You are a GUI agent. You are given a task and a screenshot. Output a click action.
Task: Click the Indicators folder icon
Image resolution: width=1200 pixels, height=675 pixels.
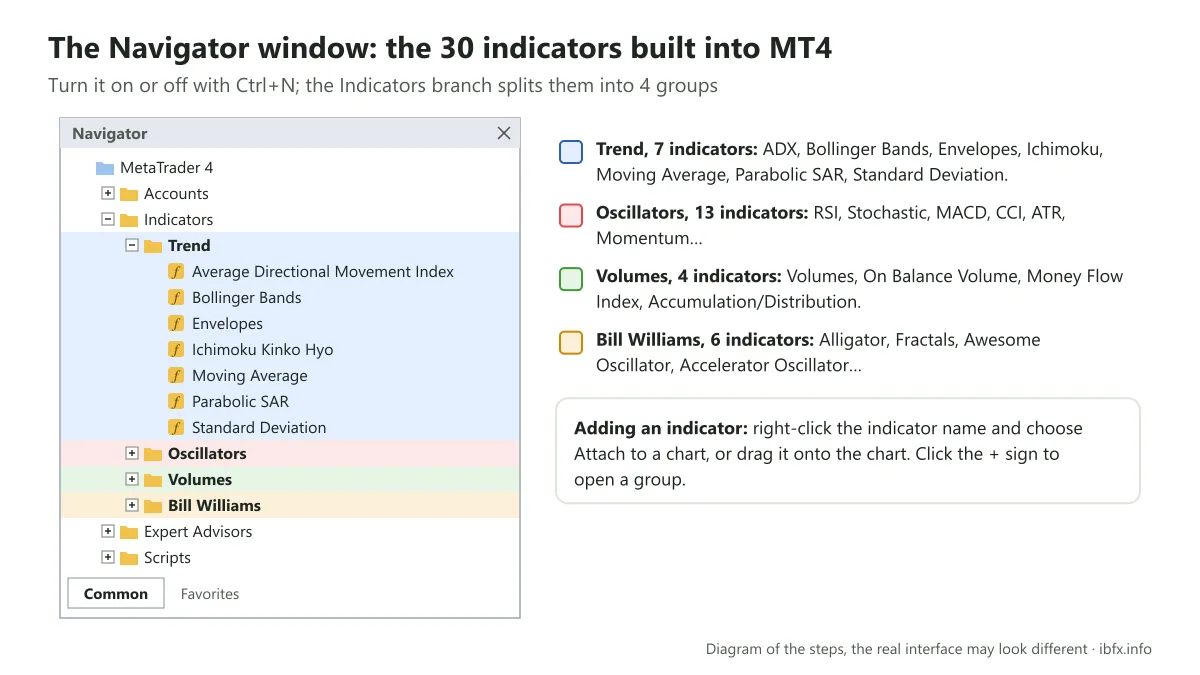129,220
